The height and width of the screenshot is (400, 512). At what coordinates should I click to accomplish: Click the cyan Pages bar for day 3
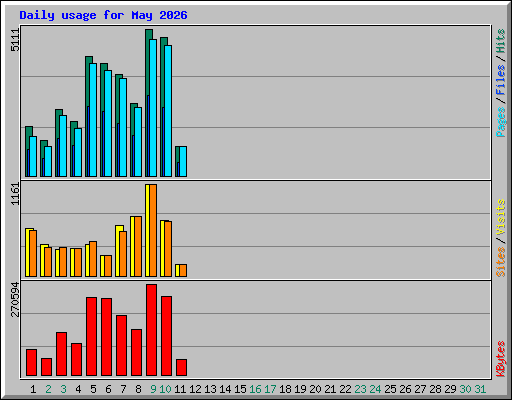pyautogui.click(x=63, y=146)
